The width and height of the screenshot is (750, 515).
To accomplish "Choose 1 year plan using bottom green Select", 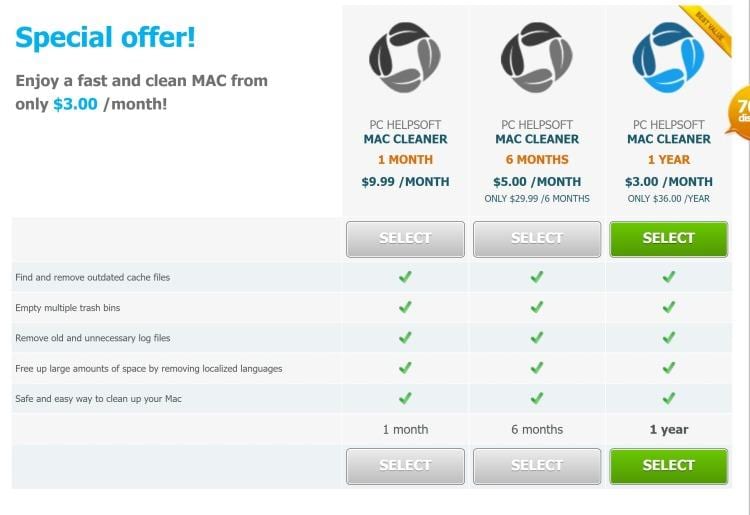I will click(669, 466).
